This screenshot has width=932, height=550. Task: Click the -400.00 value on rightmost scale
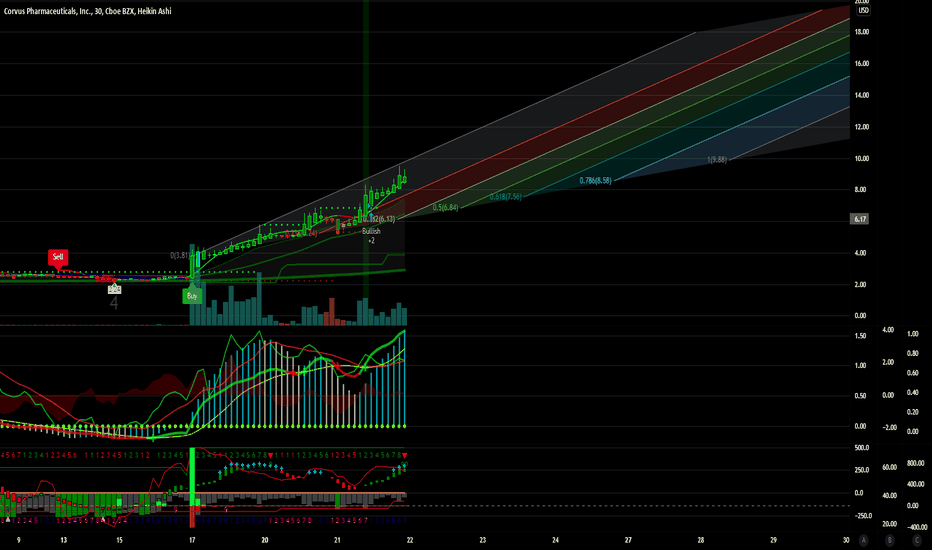coord(917,527)
